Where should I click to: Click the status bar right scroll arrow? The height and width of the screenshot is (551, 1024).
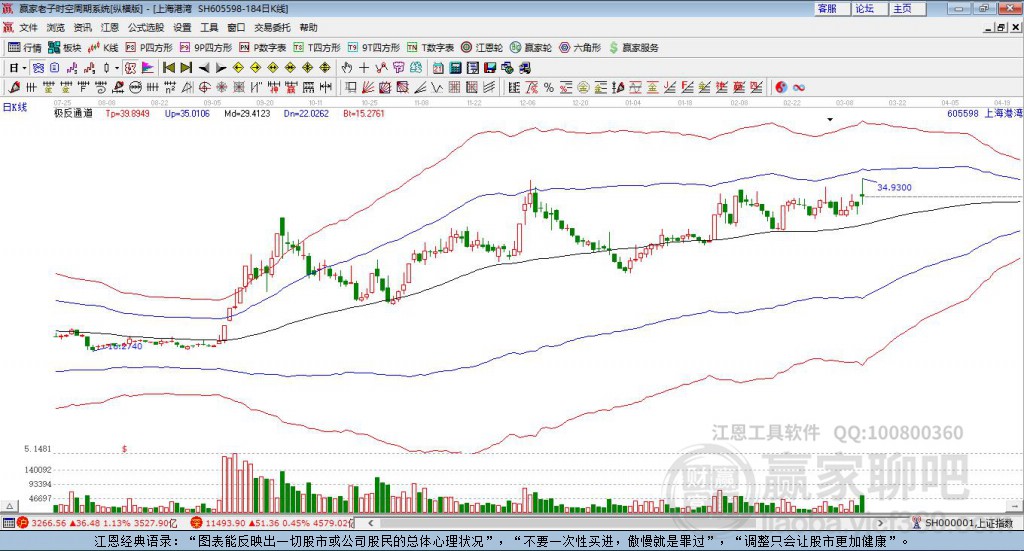[880, 523]
